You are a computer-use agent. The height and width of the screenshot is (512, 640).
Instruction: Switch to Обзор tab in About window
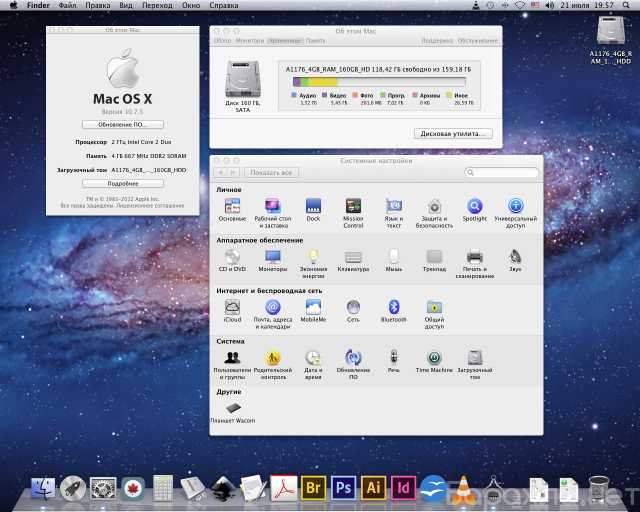[x=222, y=41]
